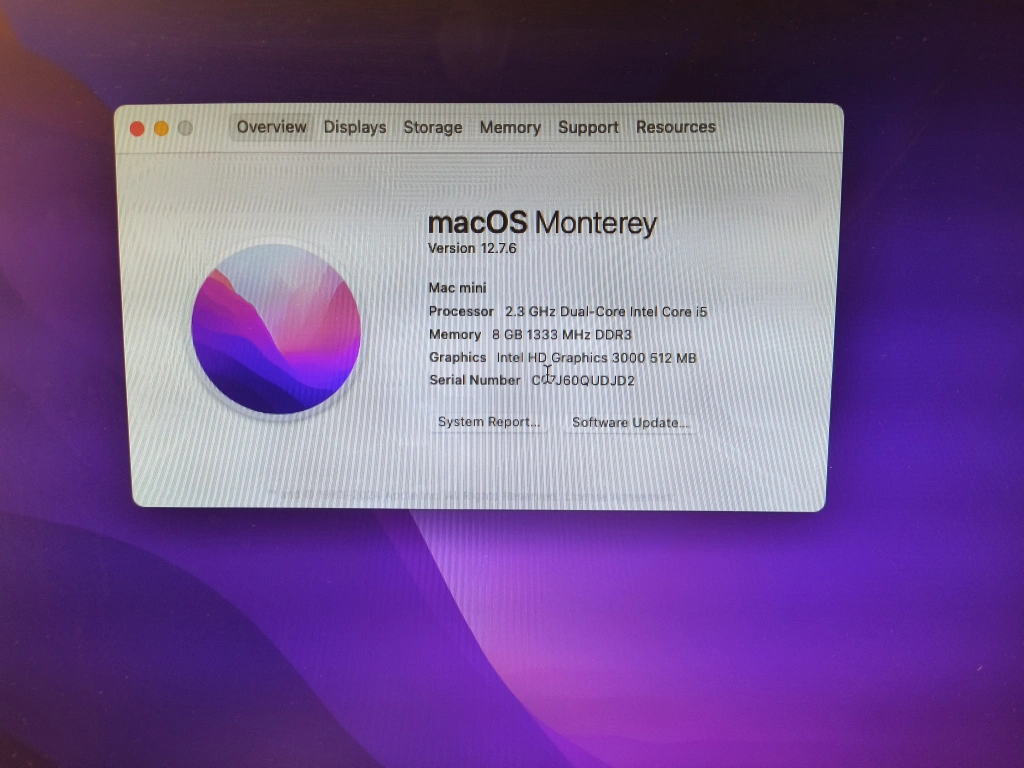Click the System Report... button

(488, 422)
